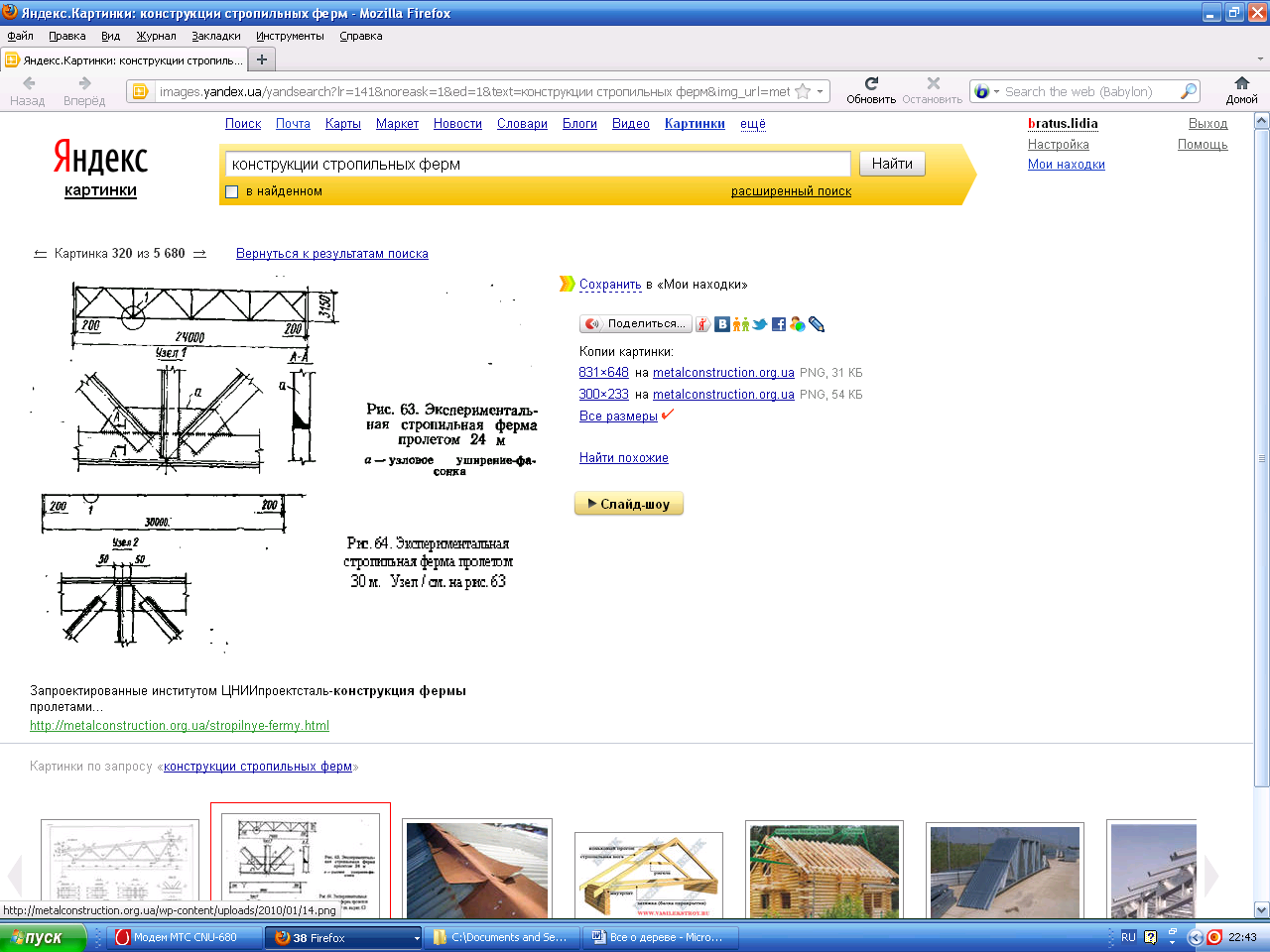Click in the Yandex search query field
The image size is (1270, 952).
[538, 164]
